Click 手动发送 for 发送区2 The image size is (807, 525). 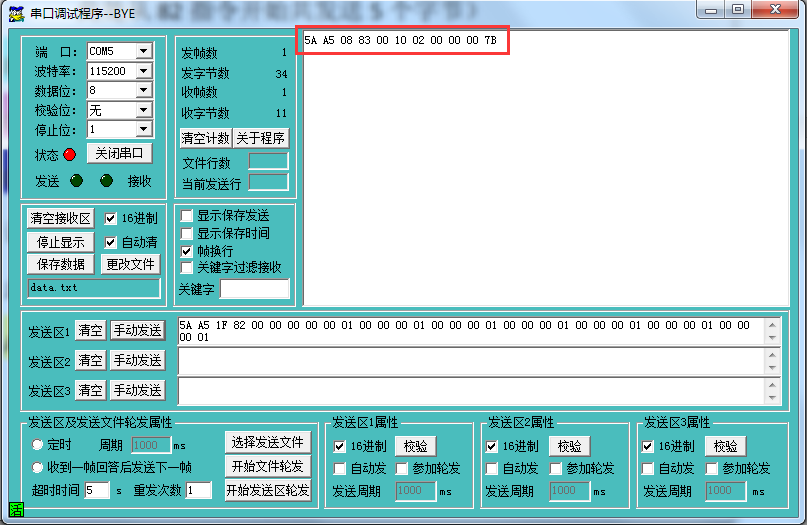[137, 360]
